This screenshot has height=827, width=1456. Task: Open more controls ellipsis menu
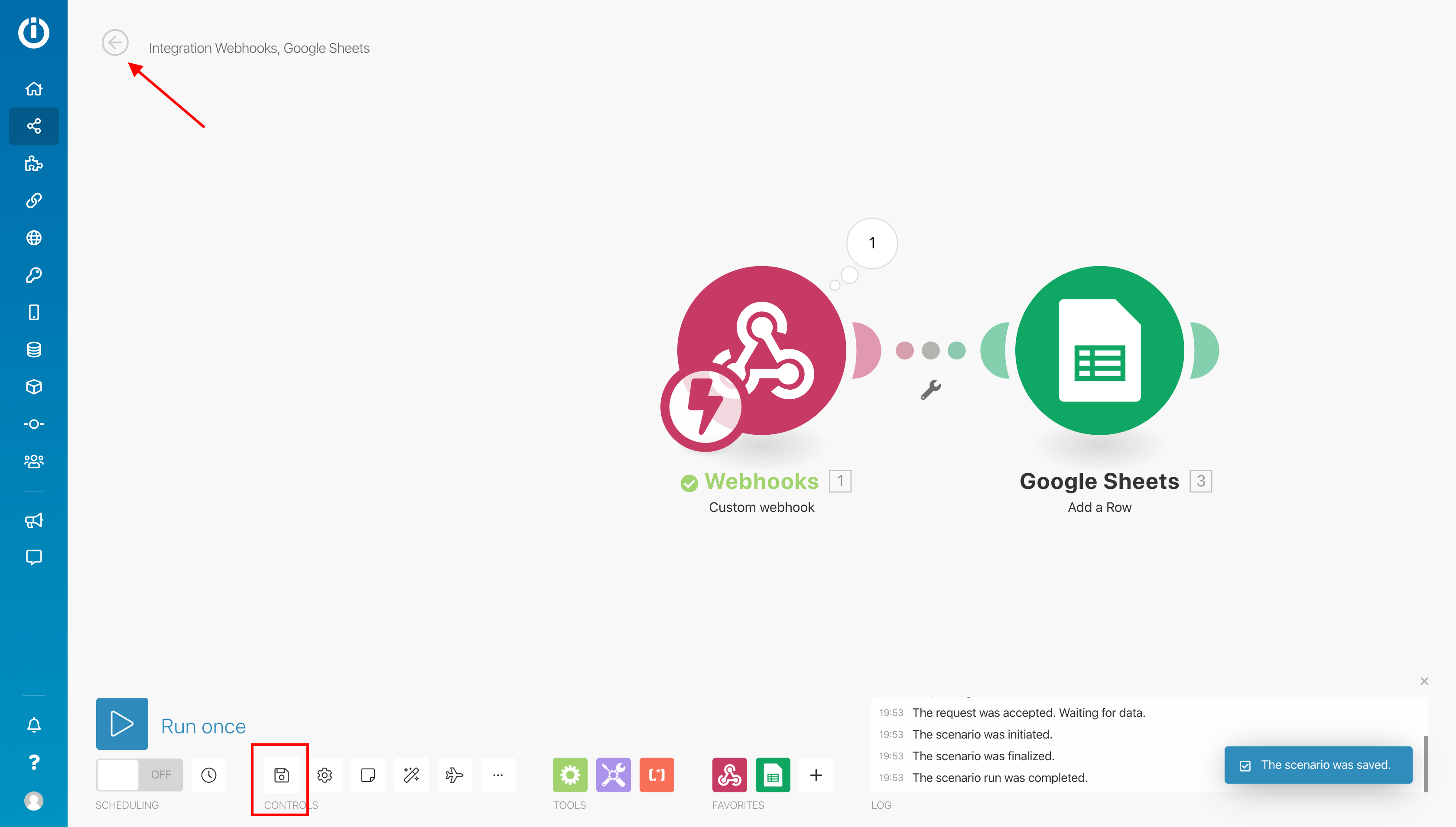(x=498, y=775)
